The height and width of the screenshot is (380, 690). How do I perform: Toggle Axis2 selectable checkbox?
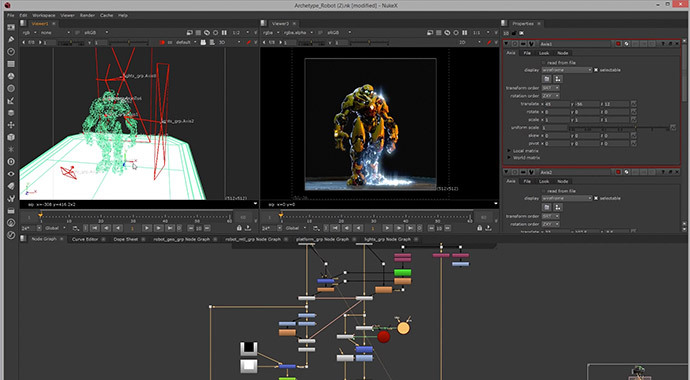(x=596, y=198)
